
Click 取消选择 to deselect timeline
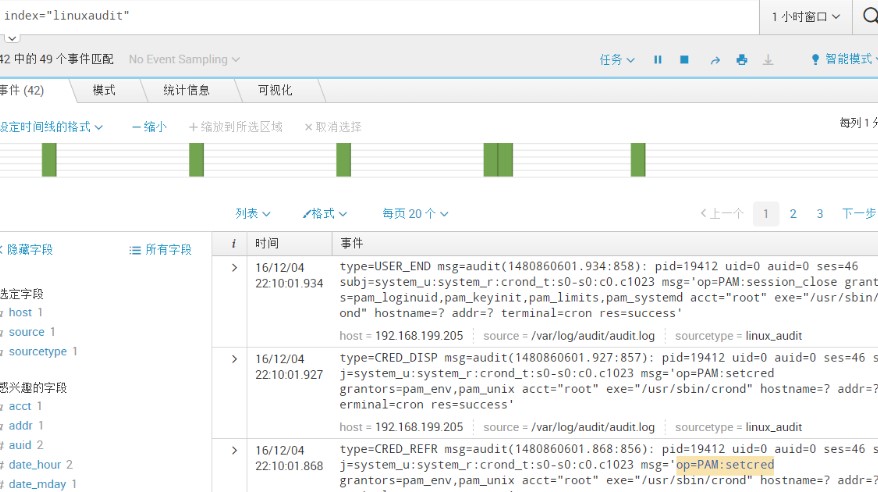click(x=333, y=127)
